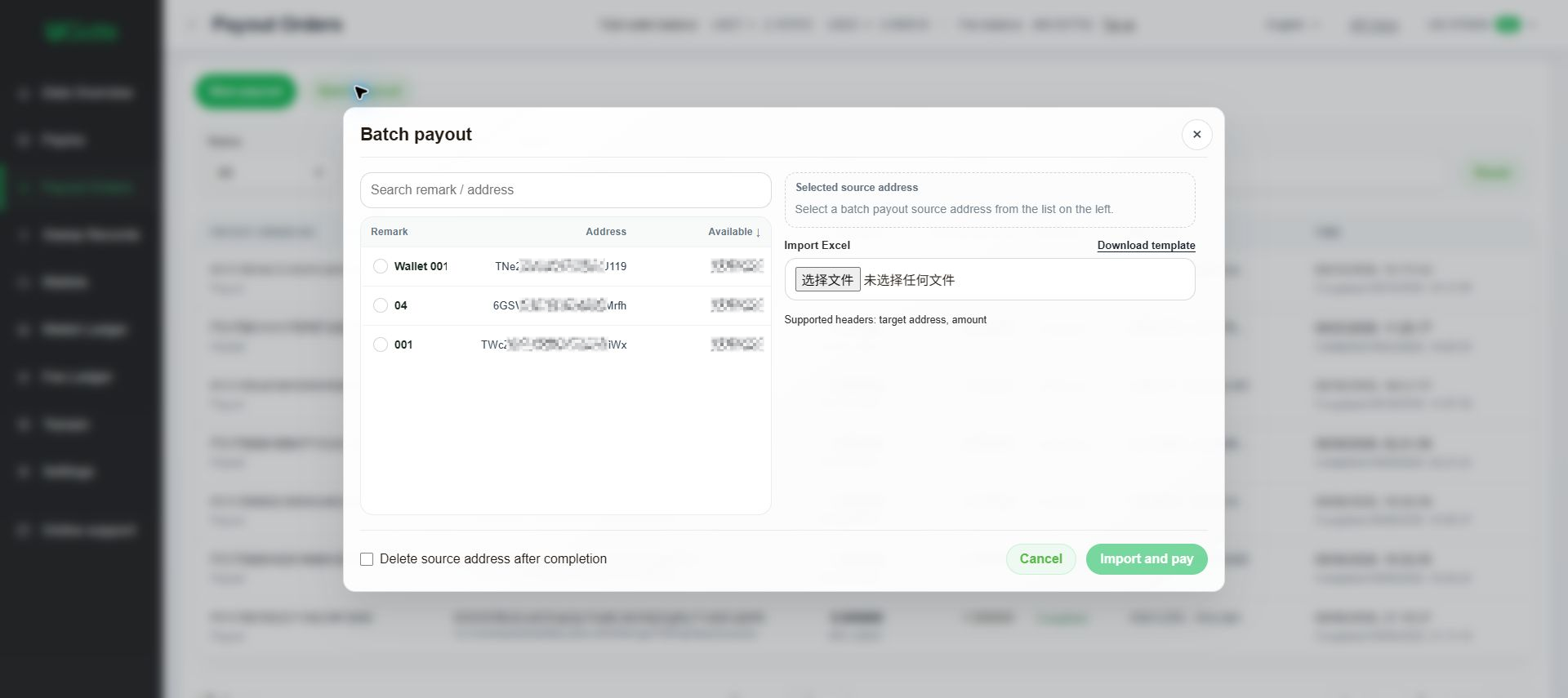Click the Address column header

606,232
